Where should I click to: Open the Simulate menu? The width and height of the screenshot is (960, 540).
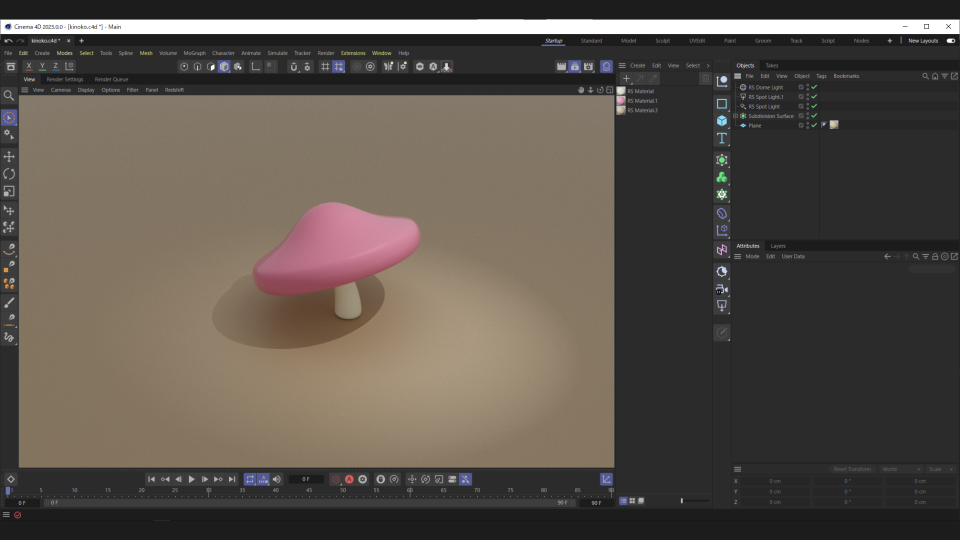tap(277, 53)
